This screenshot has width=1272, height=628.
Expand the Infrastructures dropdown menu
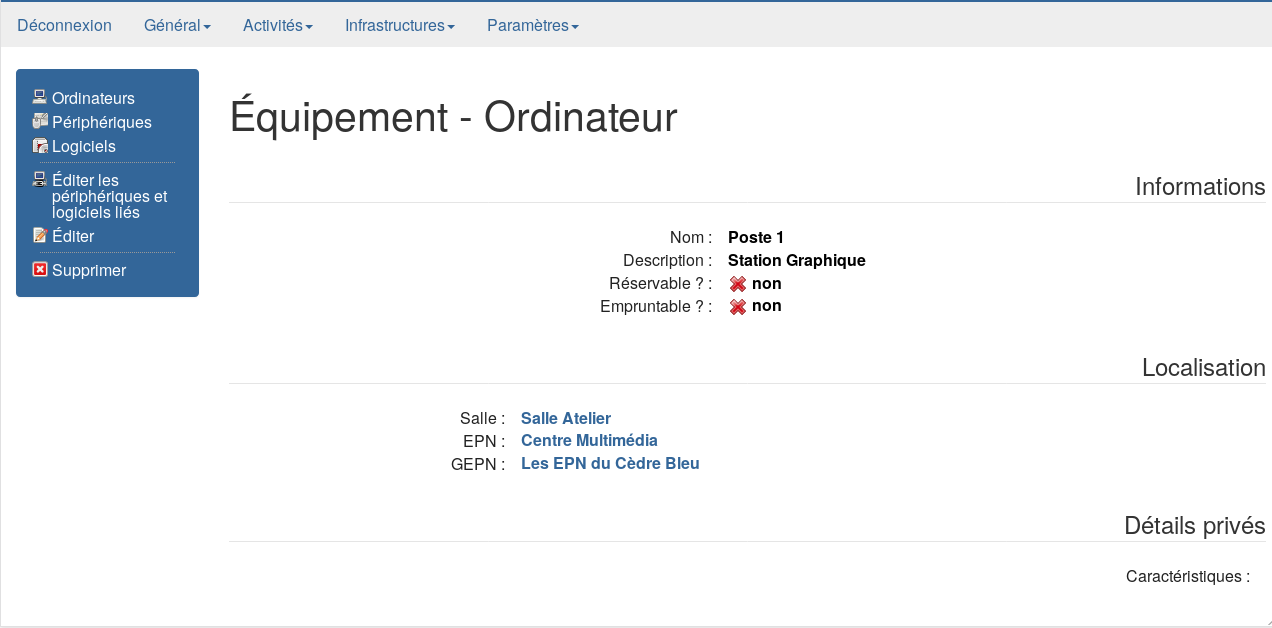[400, 26]
